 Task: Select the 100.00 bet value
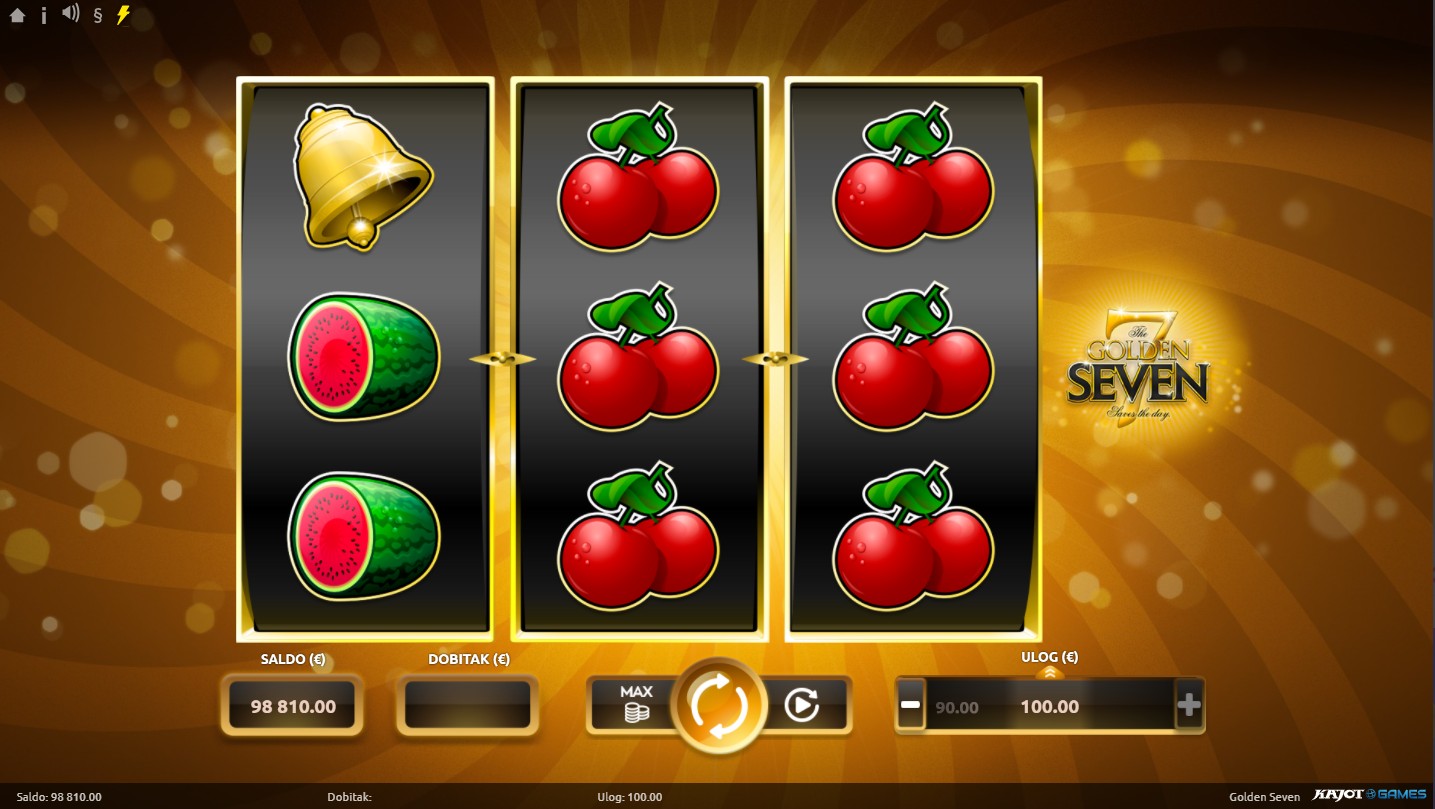pyautogui.click(x=1049, y=706)
